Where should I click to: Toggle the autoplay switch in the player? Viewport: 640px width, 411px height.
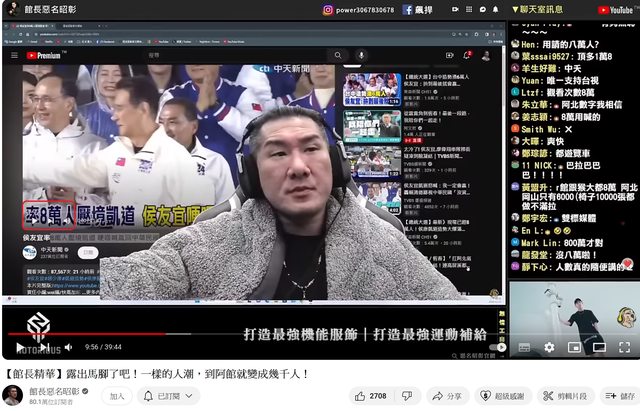[498, 347]
